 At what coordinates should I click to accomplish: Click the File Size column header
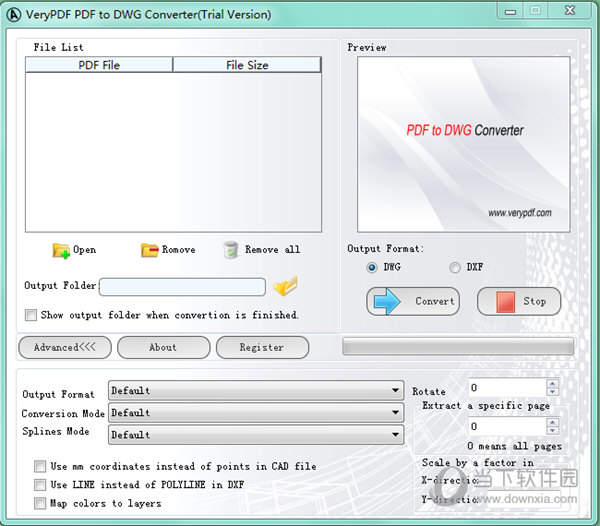[247, 65]
